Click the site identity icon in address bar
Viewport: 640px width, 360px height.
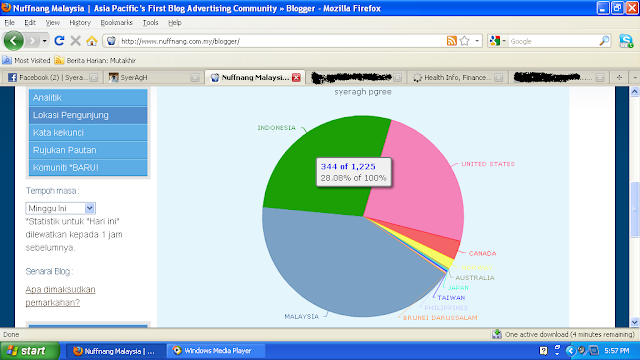pyautogui.click(x=111, y=41)
